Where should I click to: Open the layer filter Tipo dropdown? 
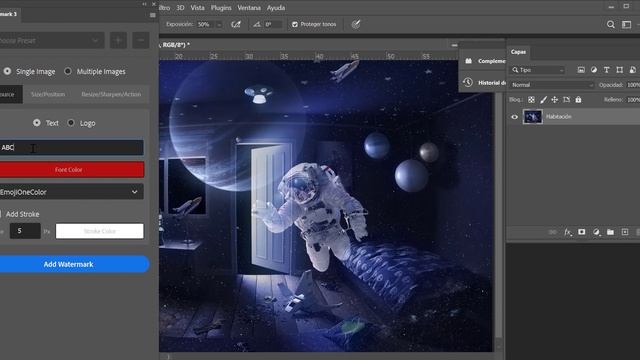(538, 70)
